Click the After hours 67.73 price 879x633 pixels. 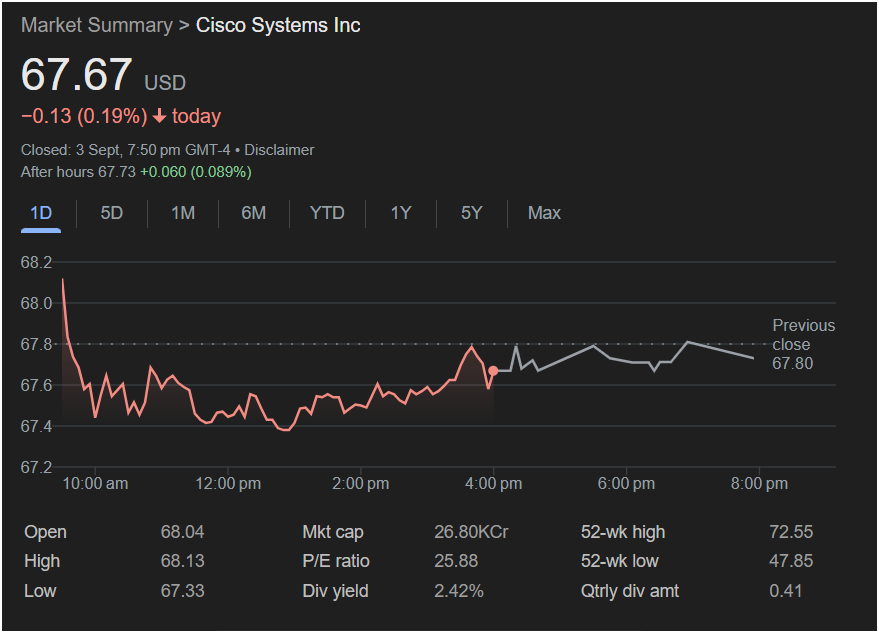click(x=78, y=172)
